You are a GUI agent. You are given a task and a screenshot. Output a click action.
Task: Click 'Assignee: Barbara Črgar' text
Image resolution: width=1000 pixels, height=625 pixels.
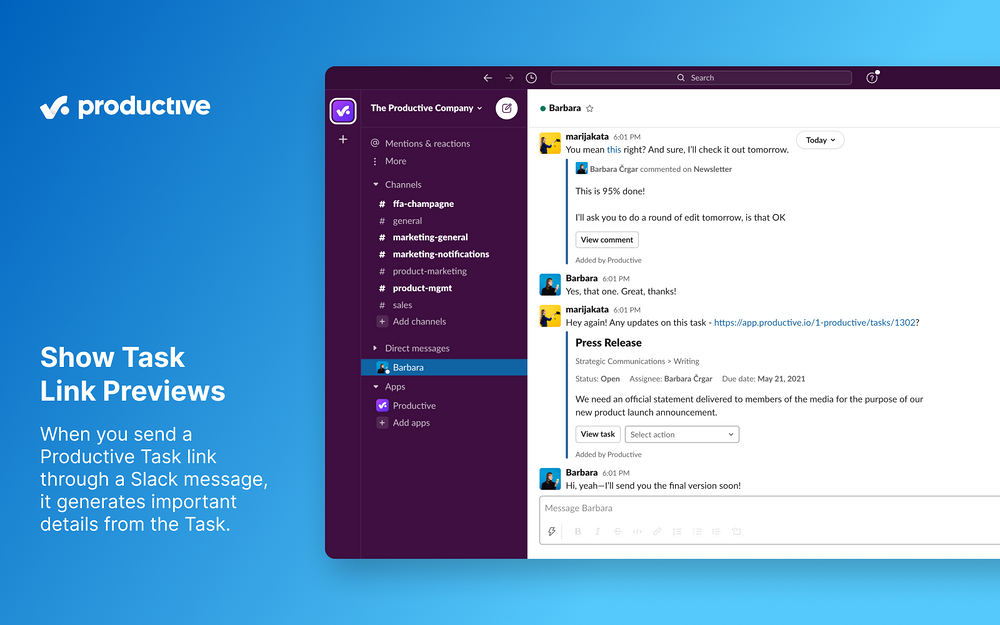point(671,379)
